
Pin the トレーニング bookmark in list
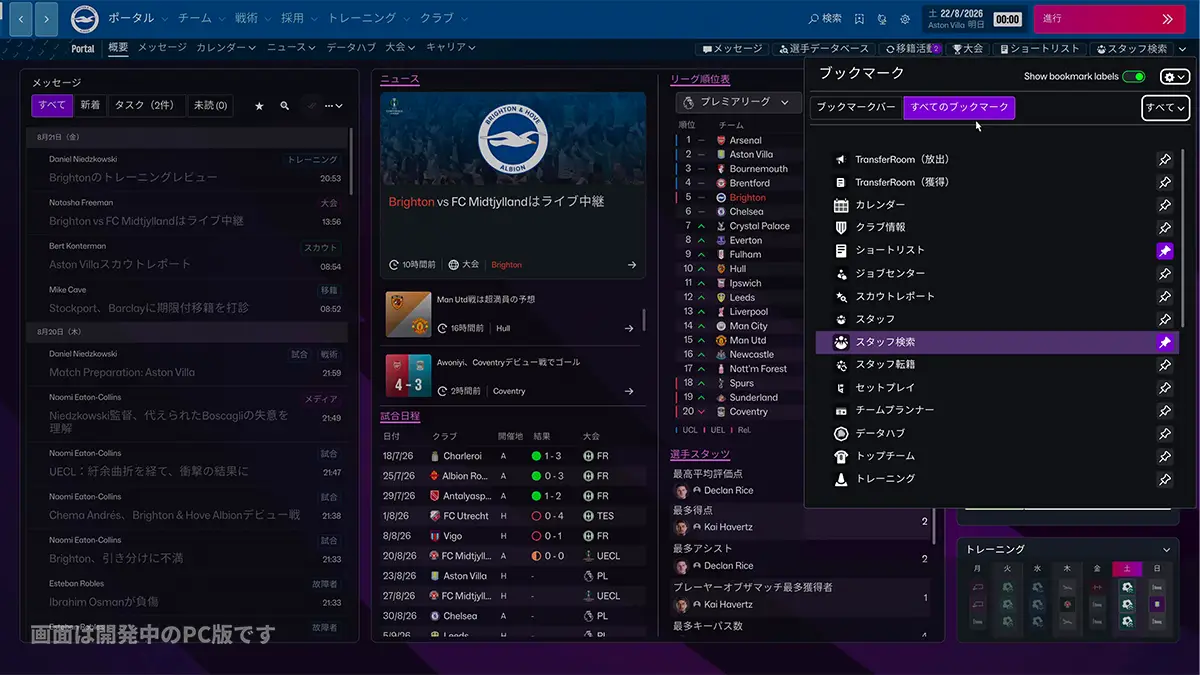coord(1165,479)
